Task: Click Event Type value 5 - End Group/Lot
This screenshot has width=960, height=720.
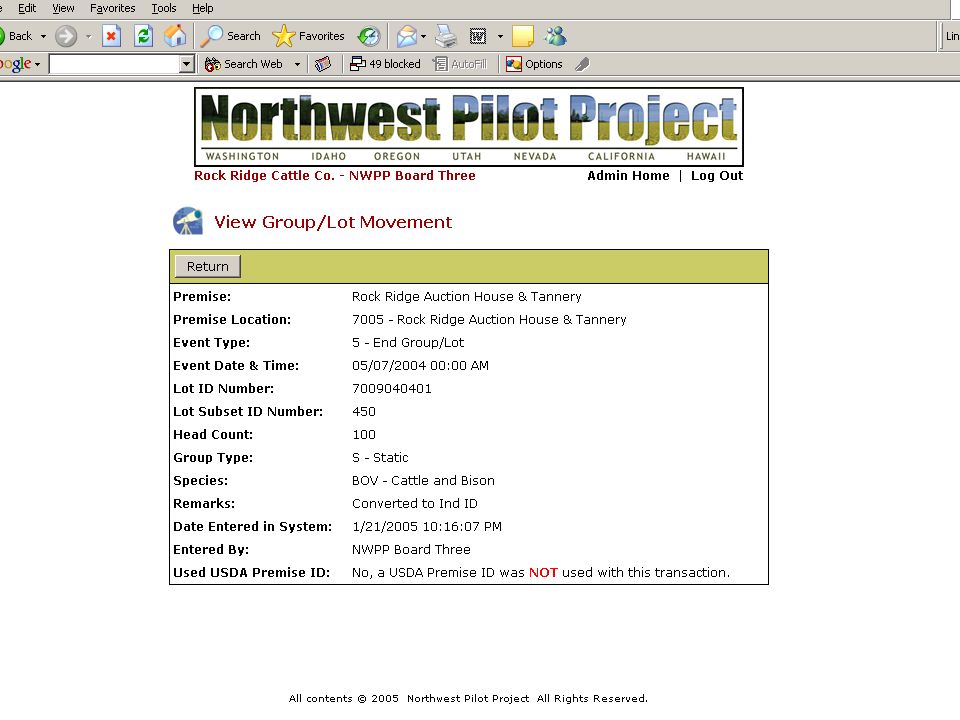Action: (408, 343)
